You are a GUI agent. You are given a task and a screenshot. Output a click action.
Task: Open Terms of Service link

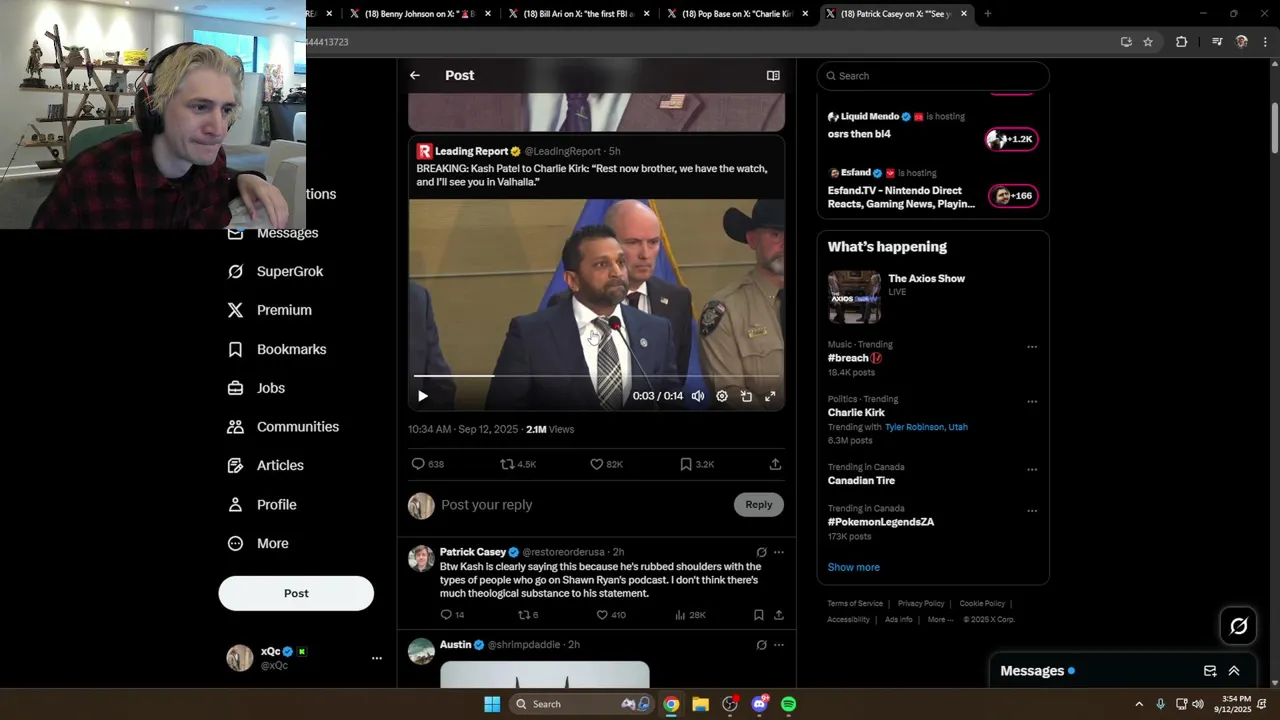[x=855, y=604]
